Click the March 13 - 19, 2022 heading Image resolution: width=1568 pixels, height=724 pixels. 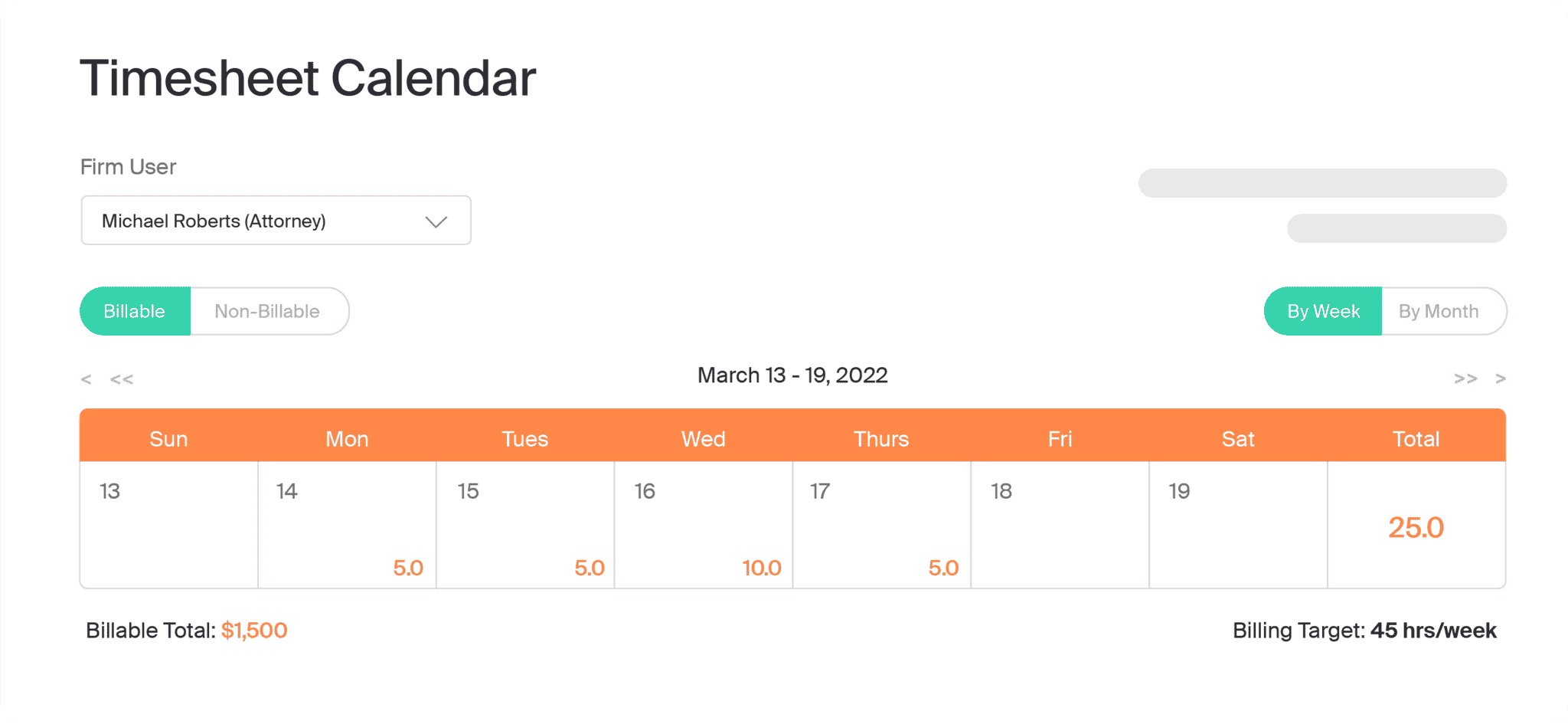tap(792, 375)
